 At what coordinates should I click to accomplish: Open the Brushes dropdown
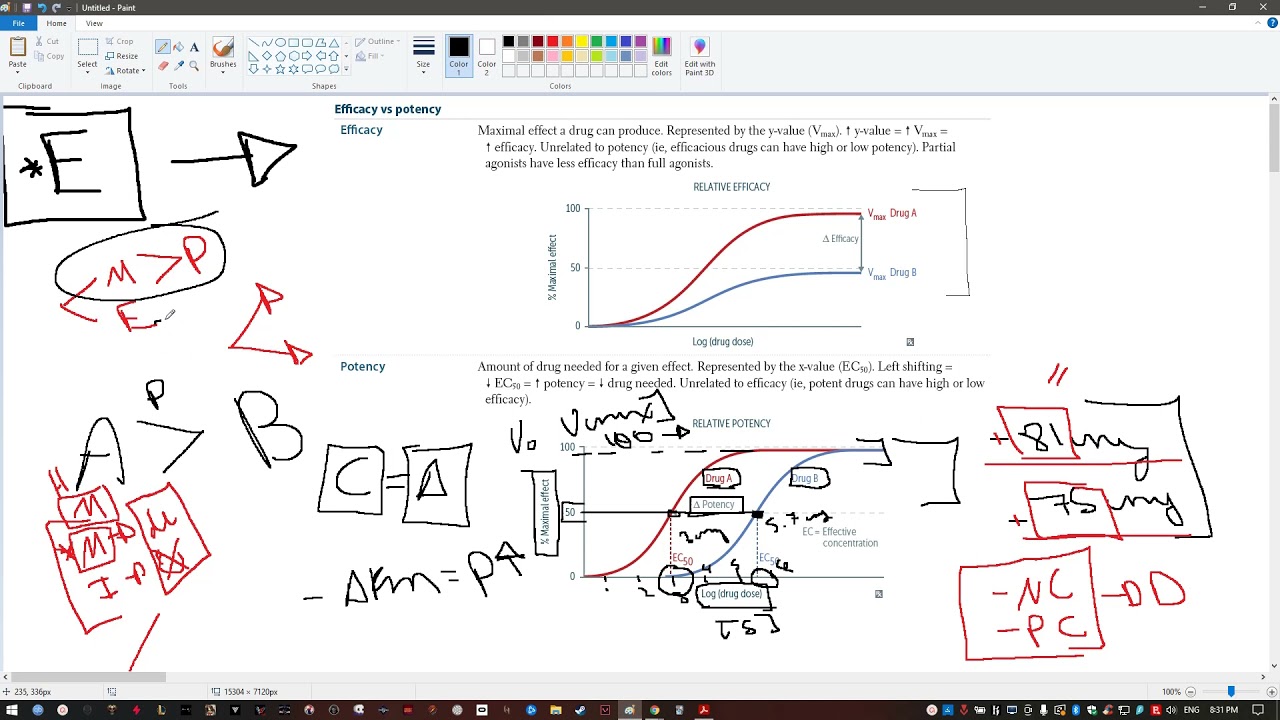point(223,72)
